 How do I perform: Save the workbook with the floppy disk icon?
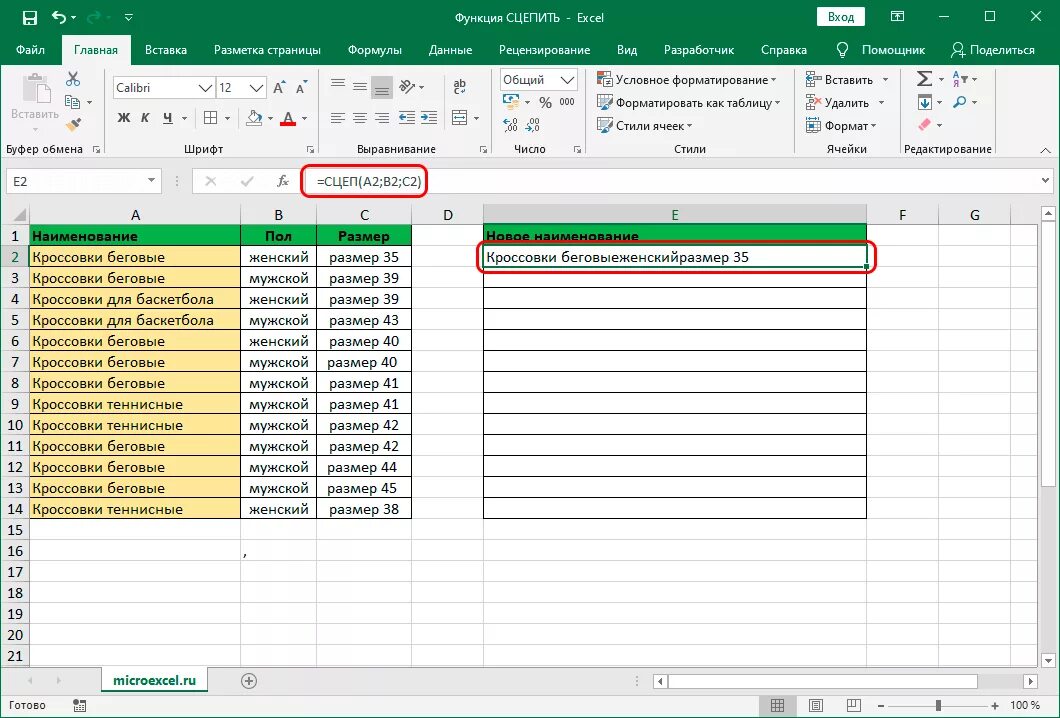[x=30, y=18]
